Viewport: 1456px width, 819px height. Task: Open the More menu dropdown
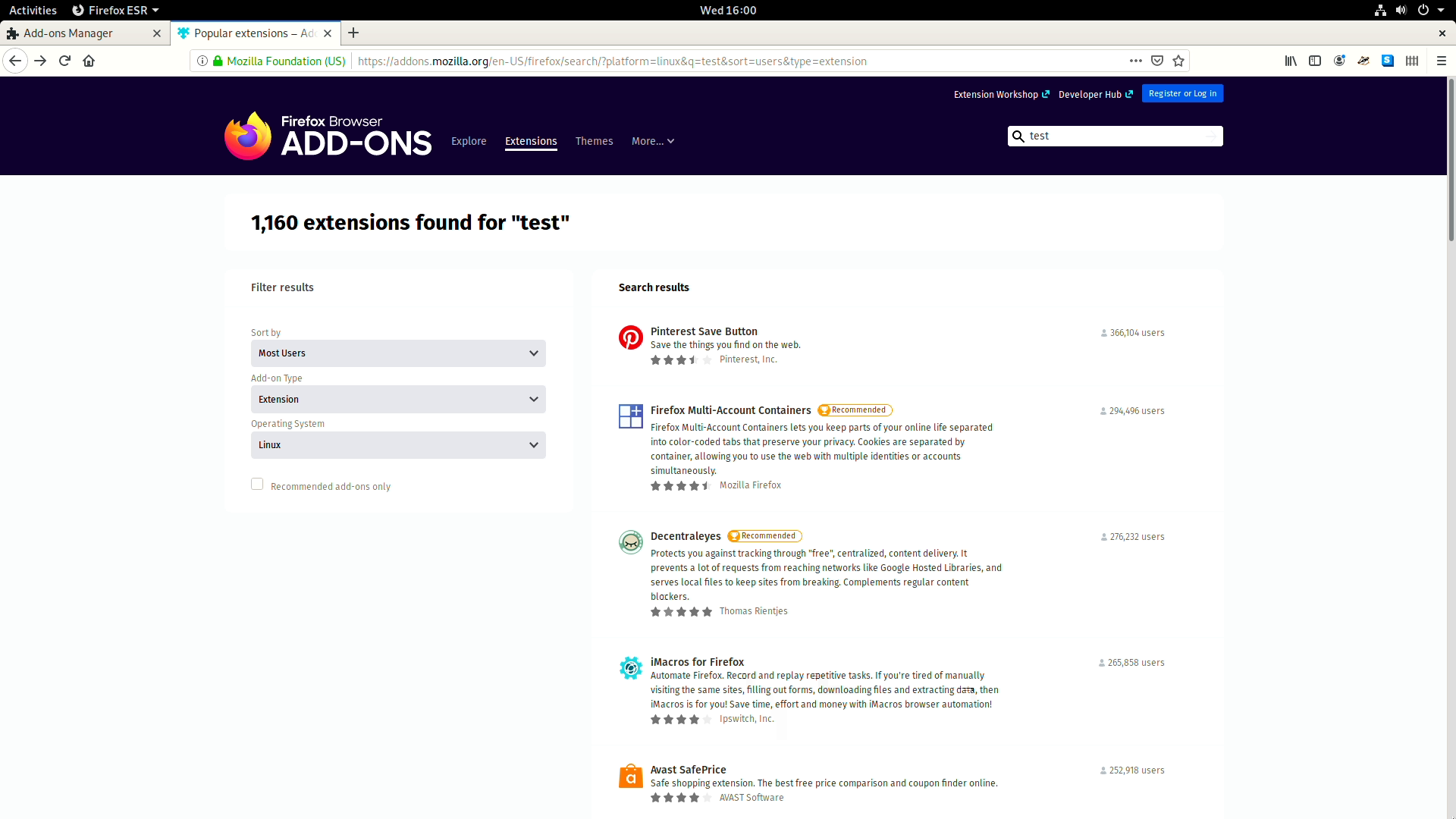pos(651,141)
